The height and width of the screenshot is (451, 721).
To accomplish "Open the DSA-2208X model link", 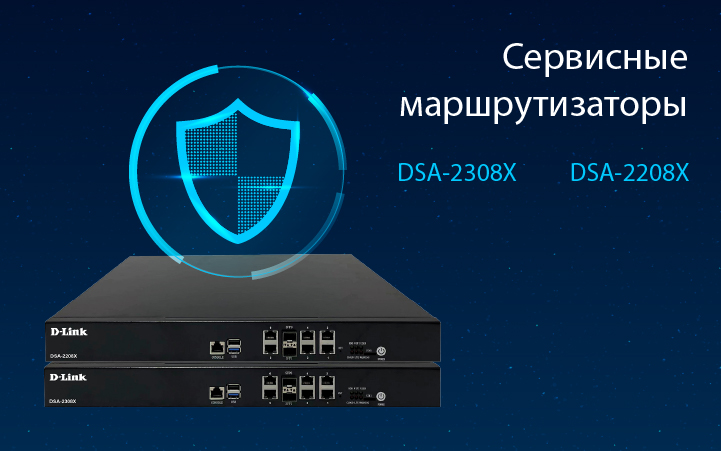I will (x=629, y=173).
